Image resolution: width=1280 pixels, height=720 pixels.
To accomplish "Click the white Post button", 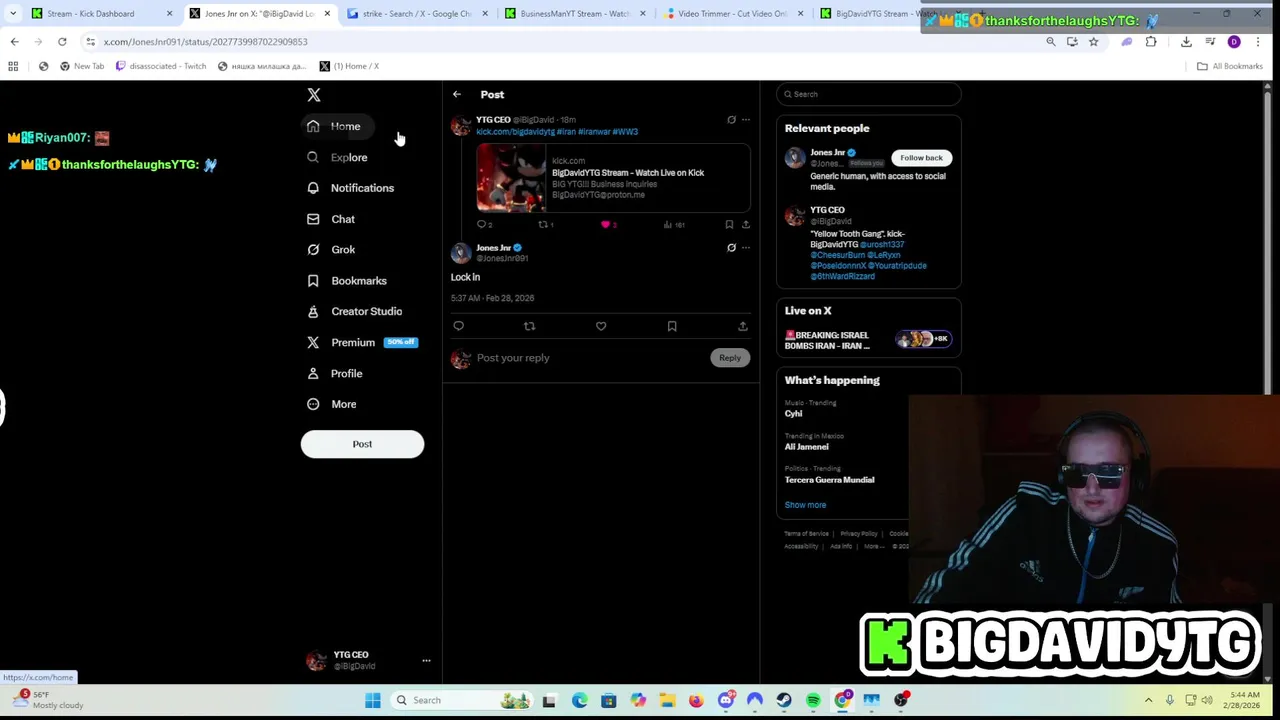I will click(362, 444).
